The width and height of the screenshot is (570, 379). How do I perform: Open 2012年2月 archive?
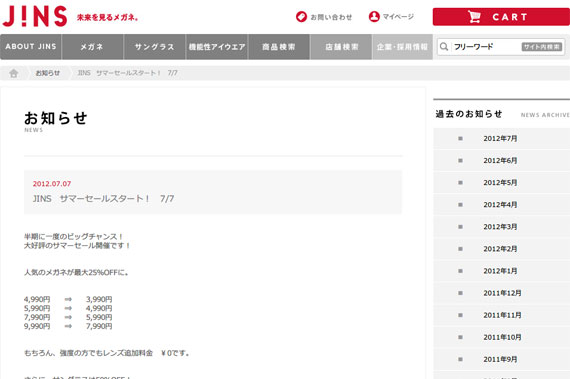click(x=500, y=249)
